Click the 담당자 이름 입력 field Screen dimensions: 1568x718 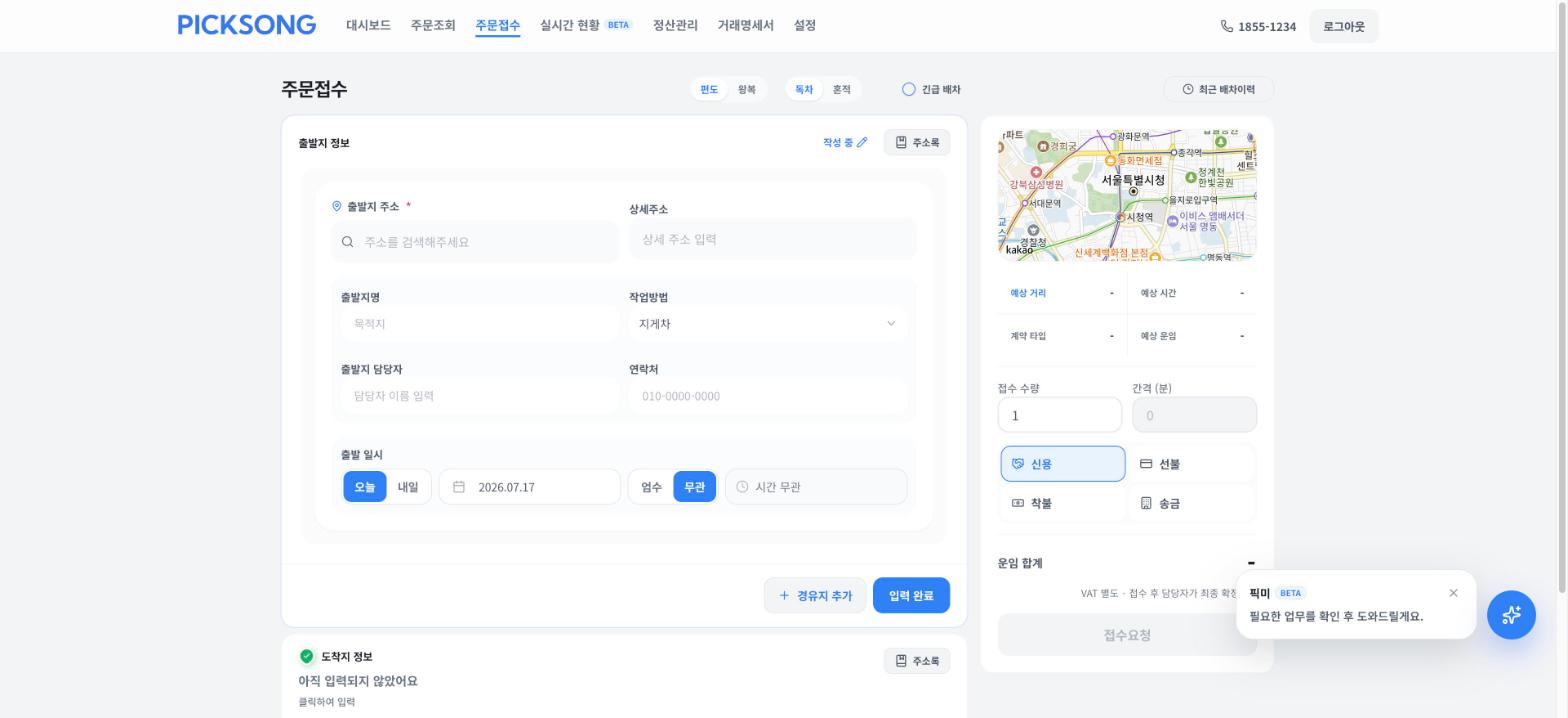pos(480,396)
